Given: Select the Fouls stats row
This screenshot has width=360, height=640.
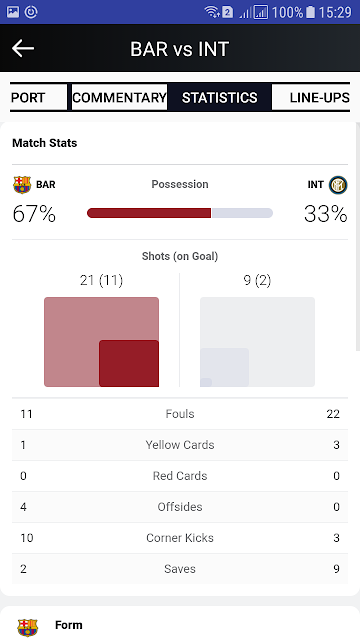Looking at the screenshot, I should click(180, 414).
